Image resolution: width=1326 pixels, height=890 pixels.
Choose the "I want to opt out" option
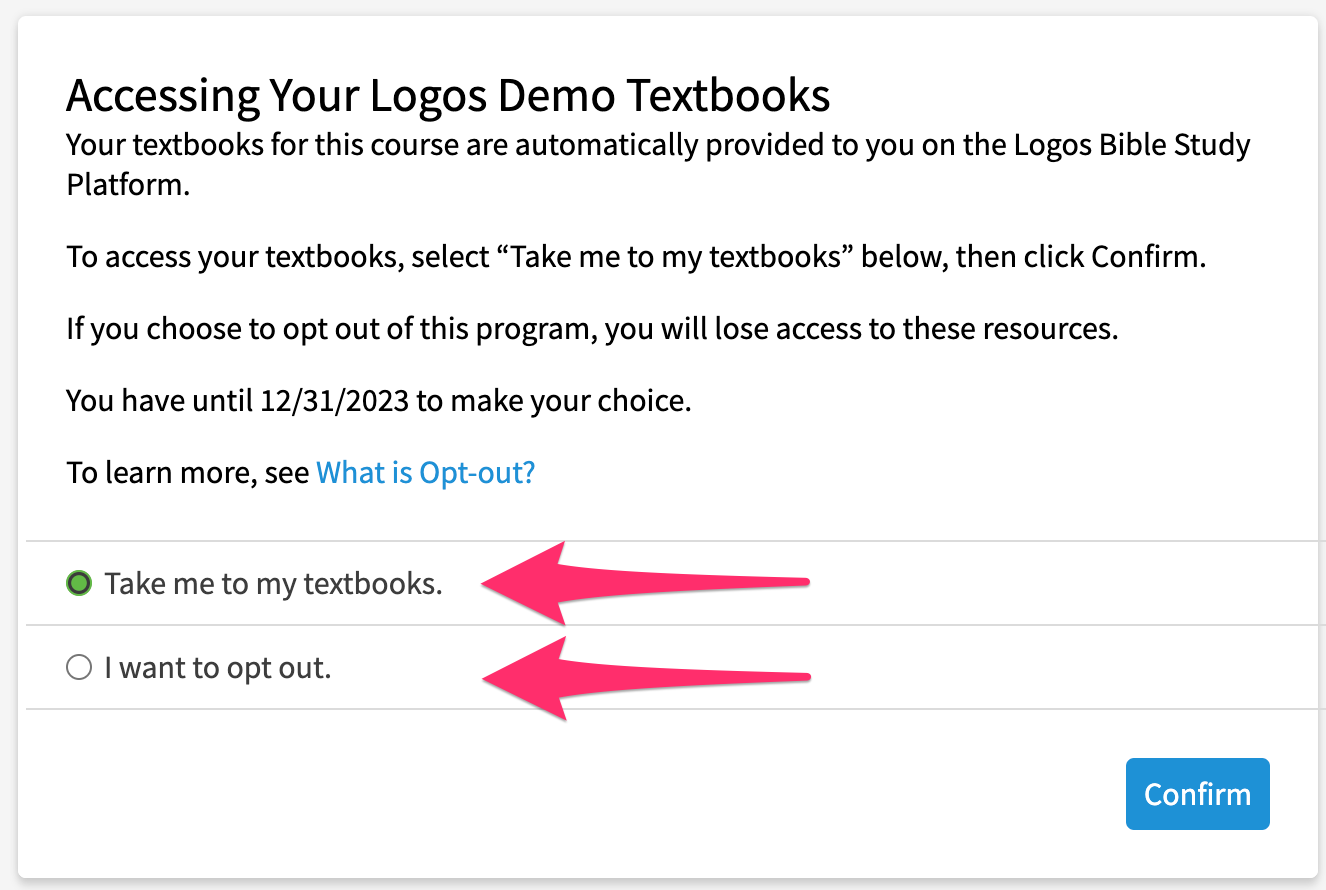pos(79,667)
